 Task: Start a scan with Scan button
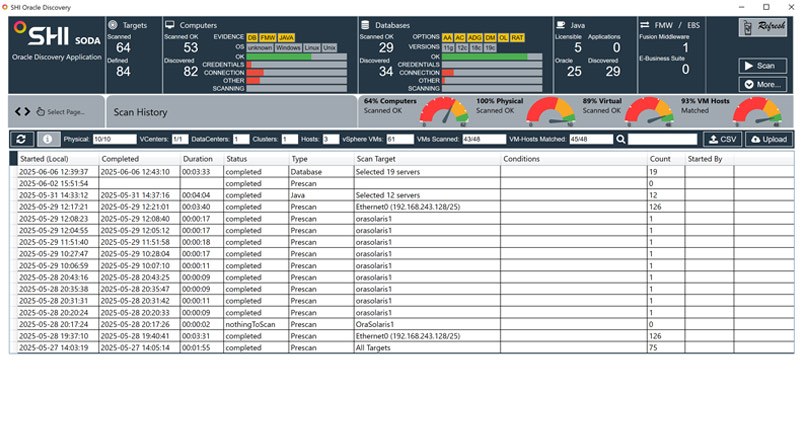point(762,66)
